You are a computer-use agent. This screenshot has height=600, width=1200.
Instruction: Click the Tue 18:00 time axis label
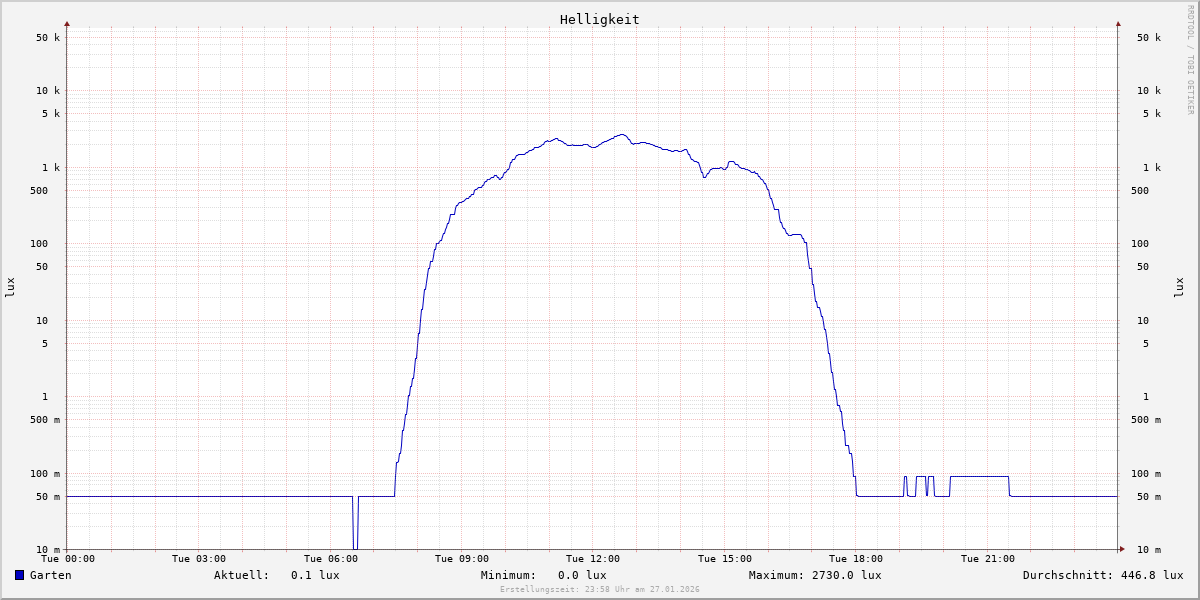click(856, 559)
